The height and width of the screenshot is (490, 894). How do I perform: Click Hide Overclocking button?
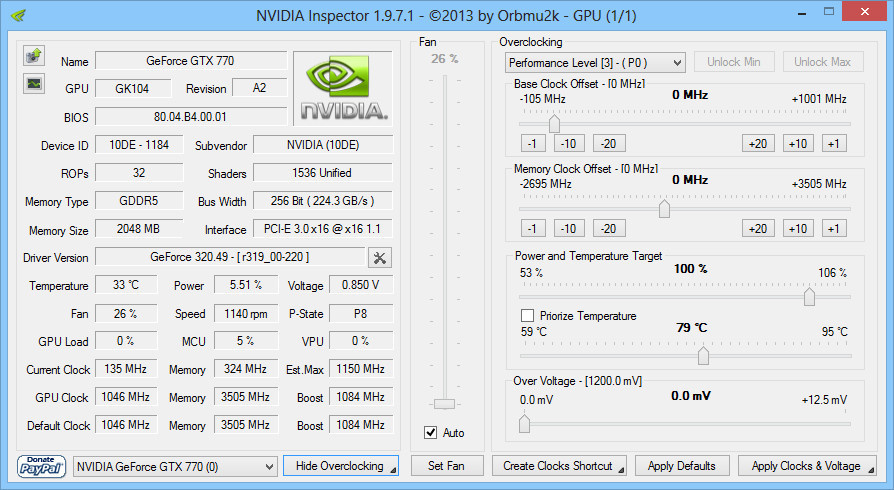[340, 466]
